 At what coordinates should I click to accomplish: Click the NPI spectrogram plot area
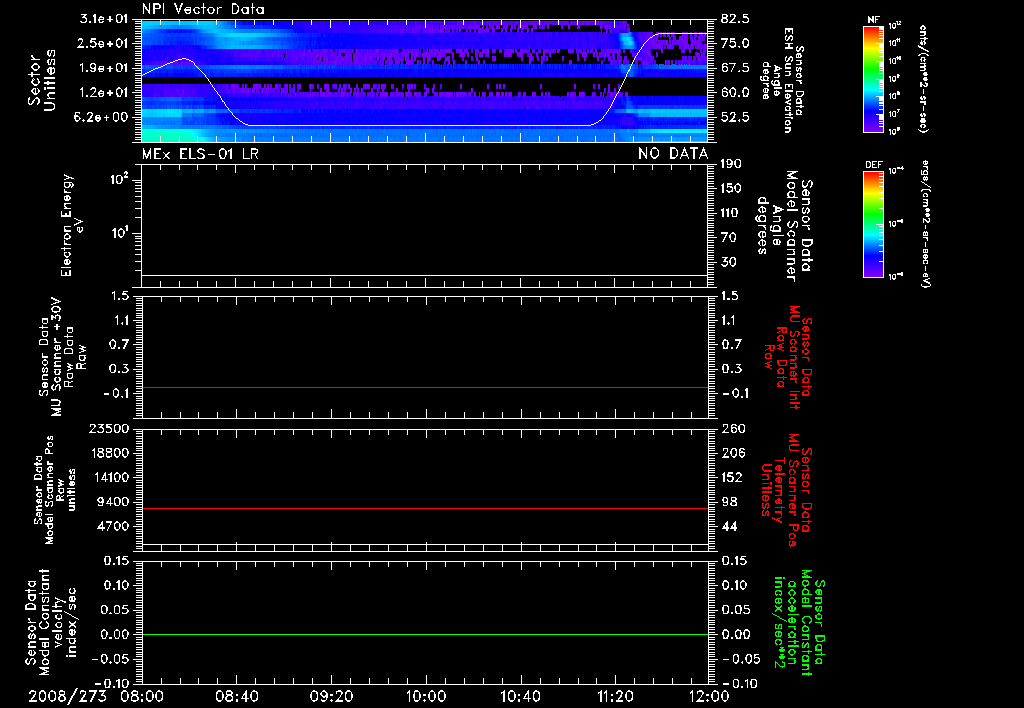pyautogui.click(x=424, y=80)
